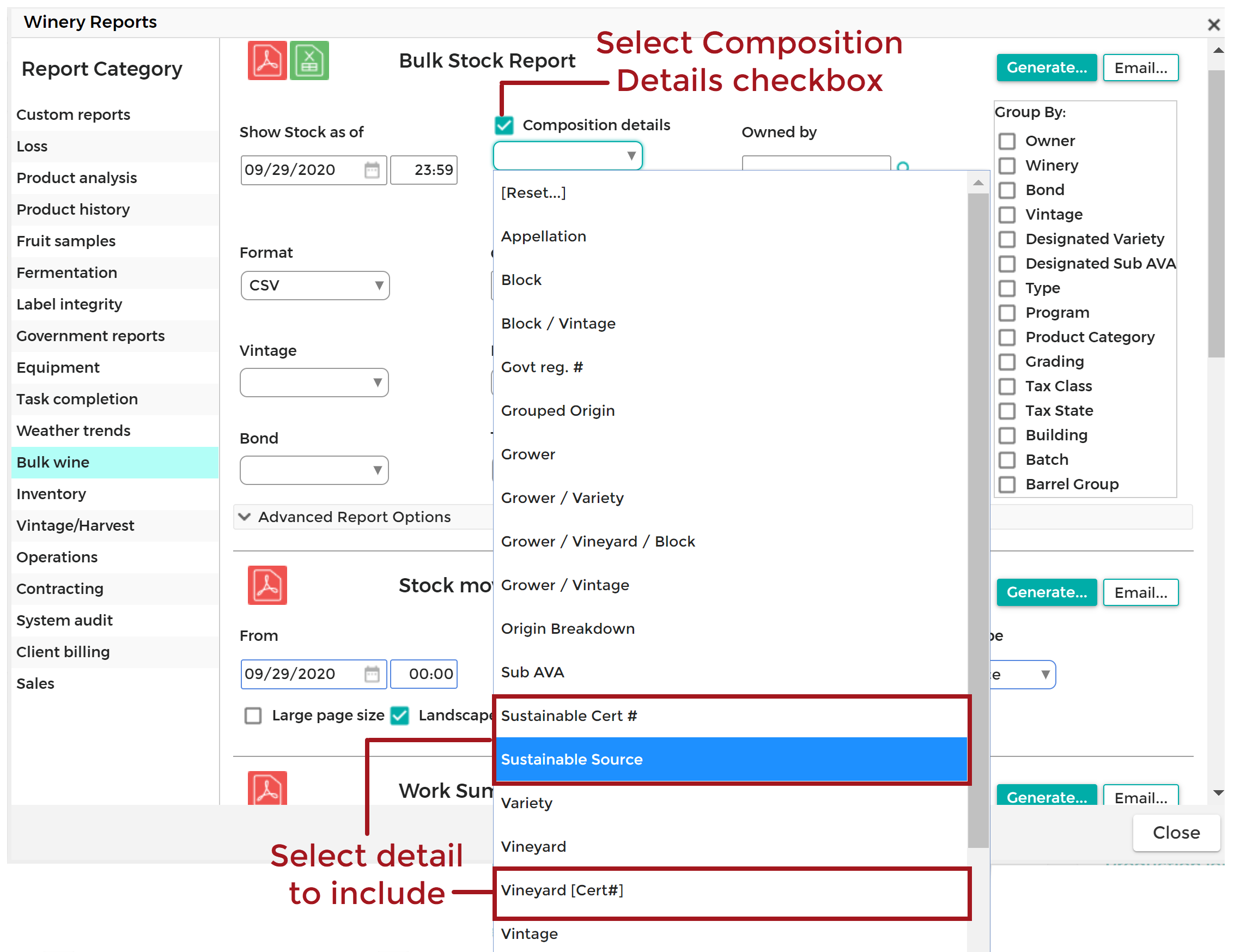
Task: Click the Bulk Stock Report Excel icon
Action: point(309,60)
